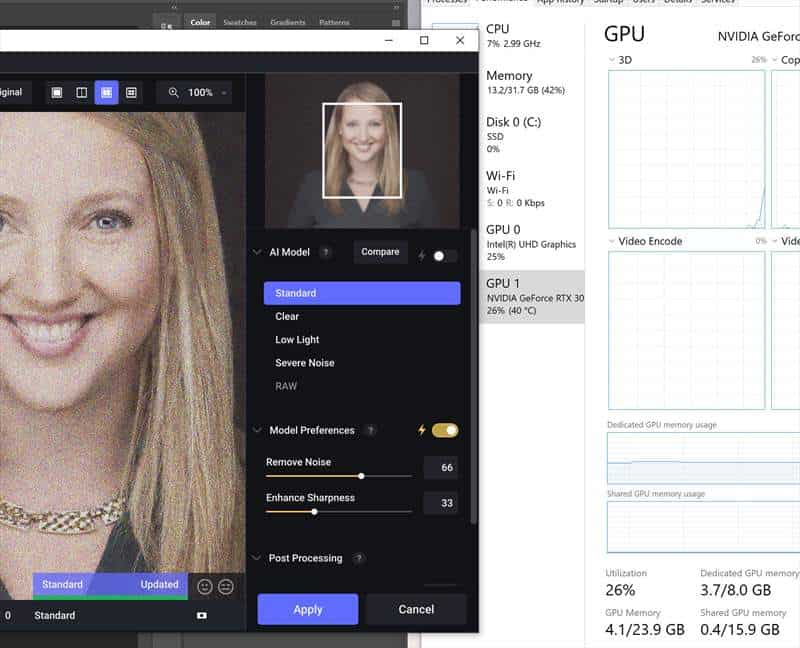800x648 pixels.
Task: Click the camera snapshot icon in status bar
Action: point(202,615)
